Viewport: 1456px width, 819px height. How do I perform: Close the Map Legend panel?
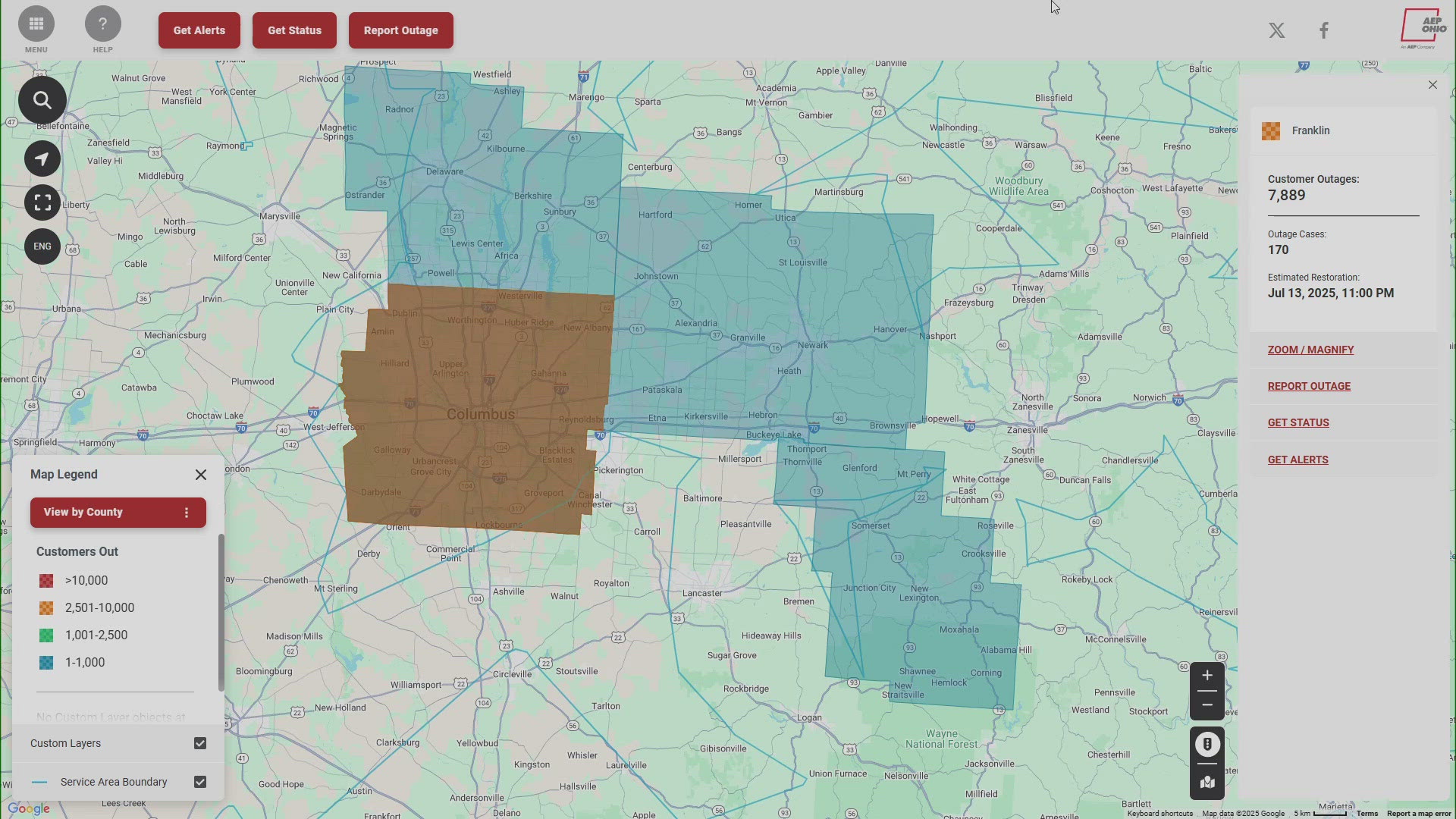point(201,475)
